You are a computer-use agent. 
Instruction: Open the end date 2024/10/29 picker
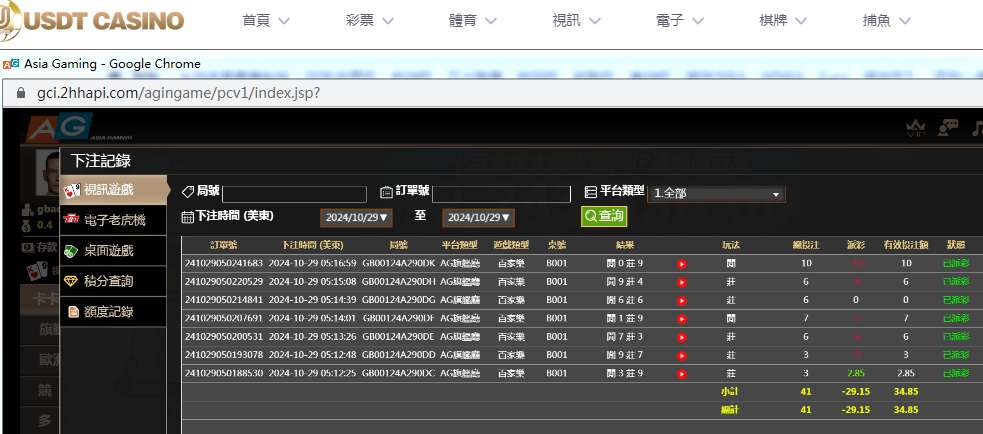click(478, 217)
